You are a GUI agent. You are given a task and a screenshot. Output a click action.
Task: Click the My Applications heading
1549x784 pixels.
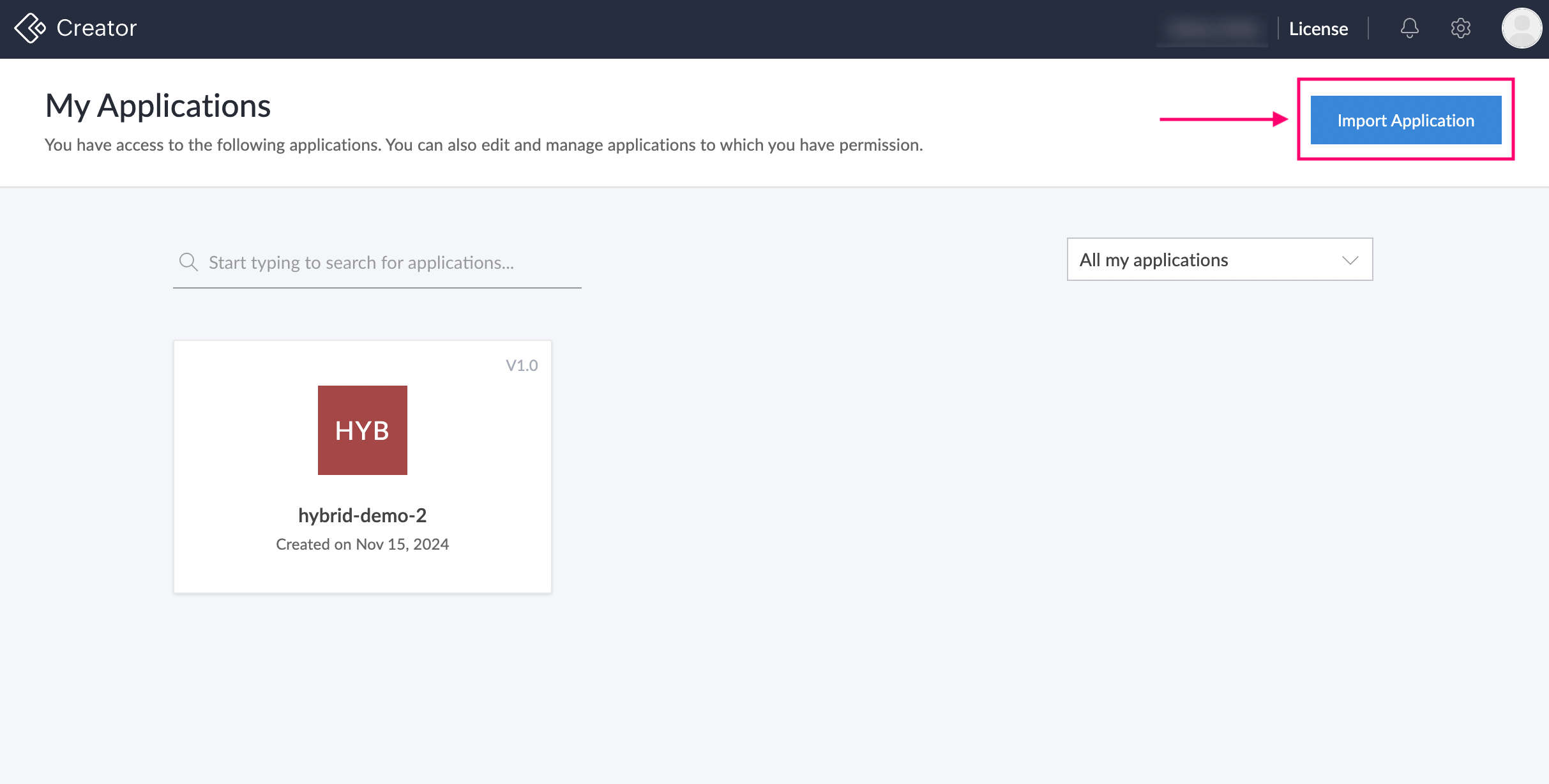pyautogui.click(x=158, y=105)
